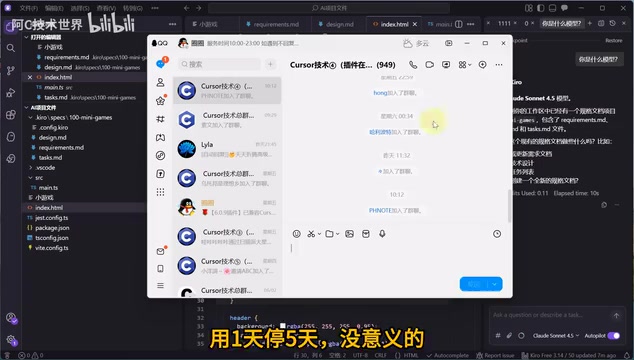Open the scissors screenshot dropdown arrow in QQ
Image resolution: width=634 pixels, height=360 pixels.
click(319, 234)
